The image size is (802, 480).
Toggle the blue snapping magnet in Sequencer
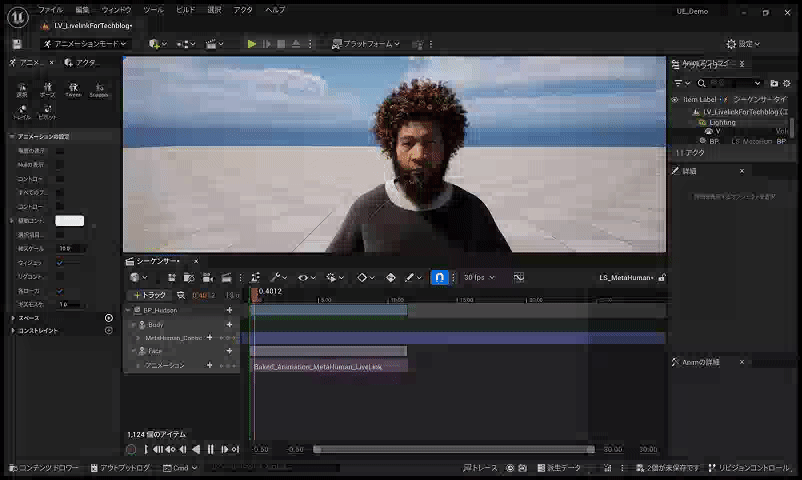(x=439, y=277)
